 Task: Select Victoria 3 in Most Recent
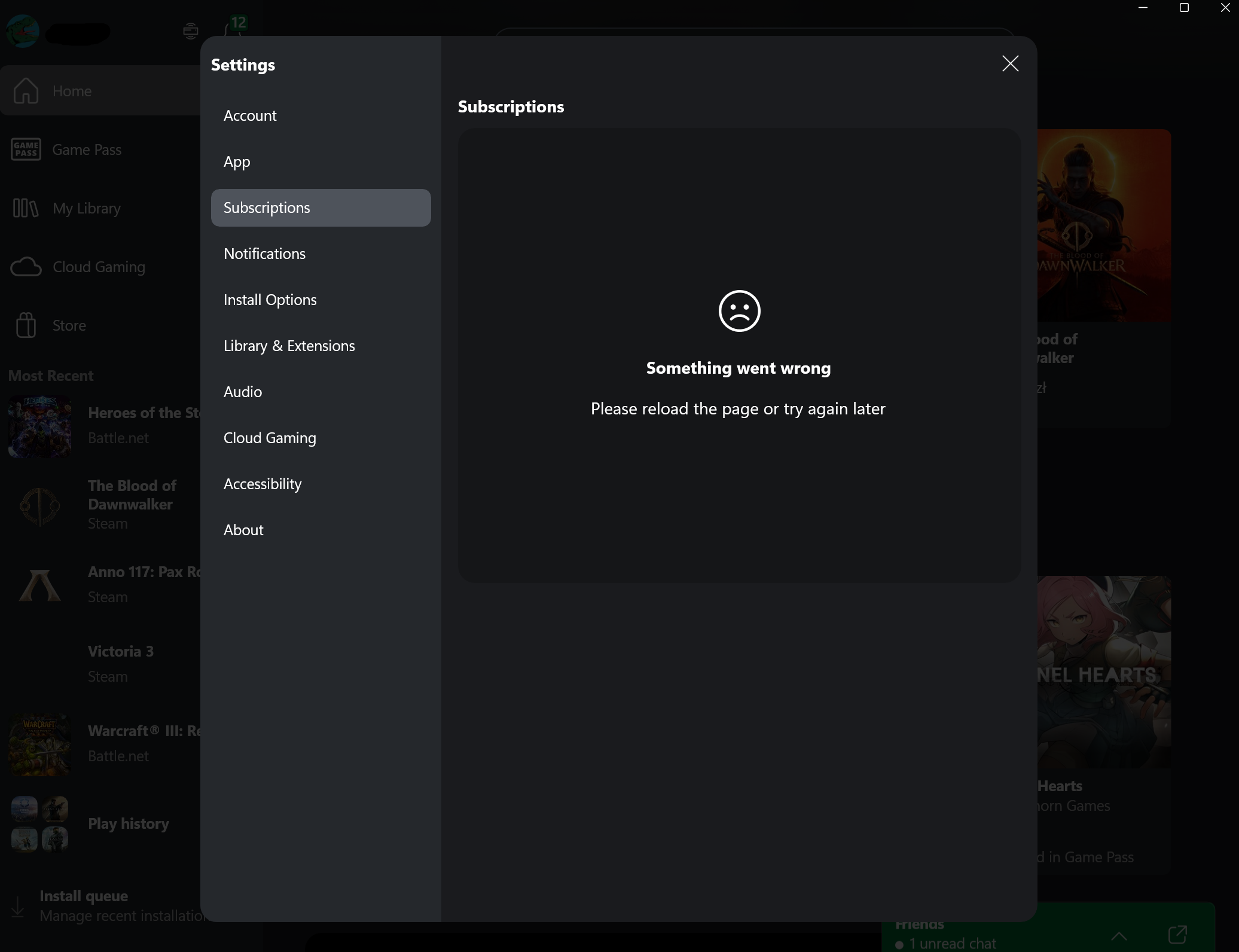click(x=105, y=664)
